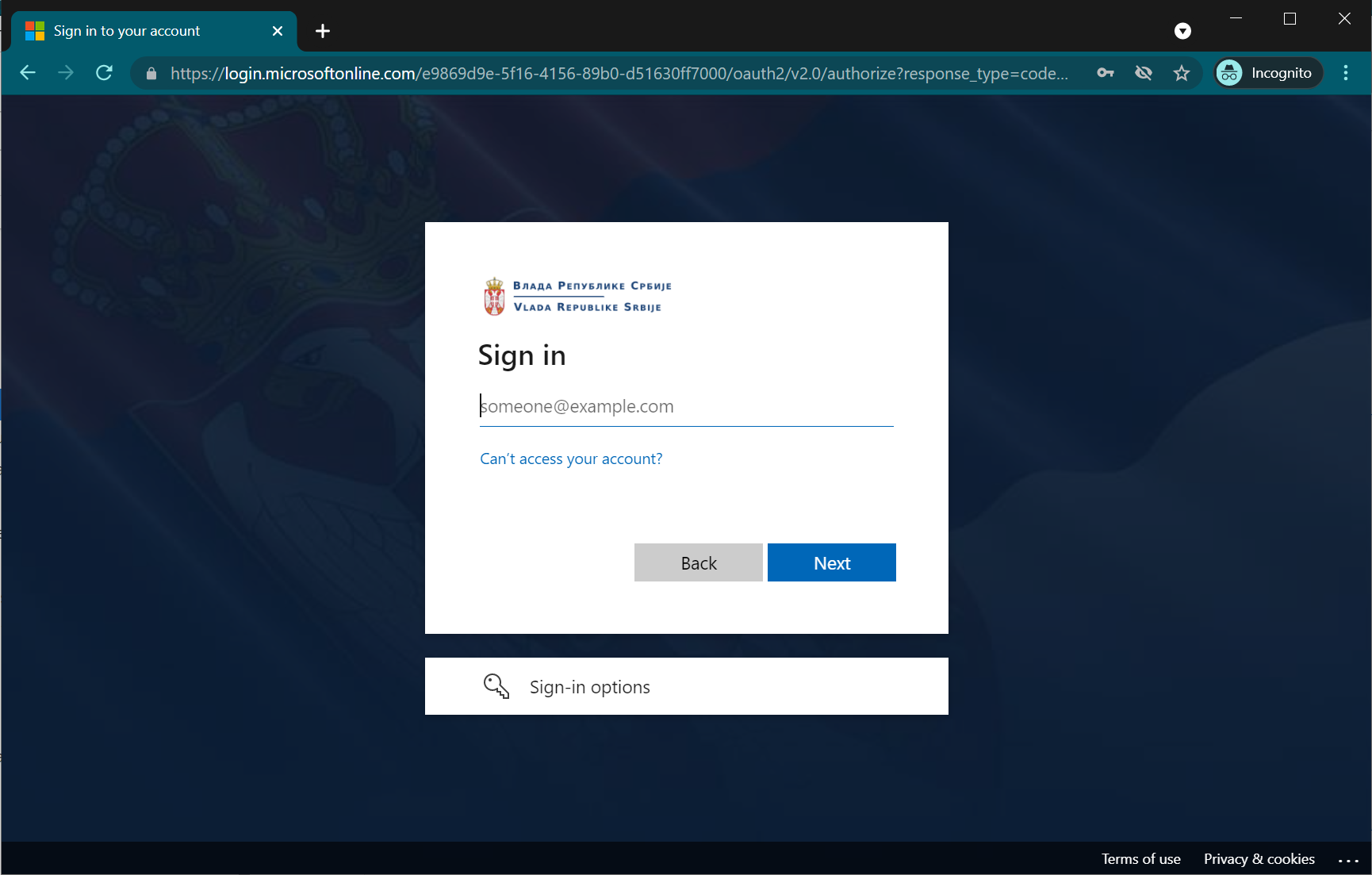Click the key icon next to Sign-in options
This screenshot has width=1372, height=875.
[496, 686]
